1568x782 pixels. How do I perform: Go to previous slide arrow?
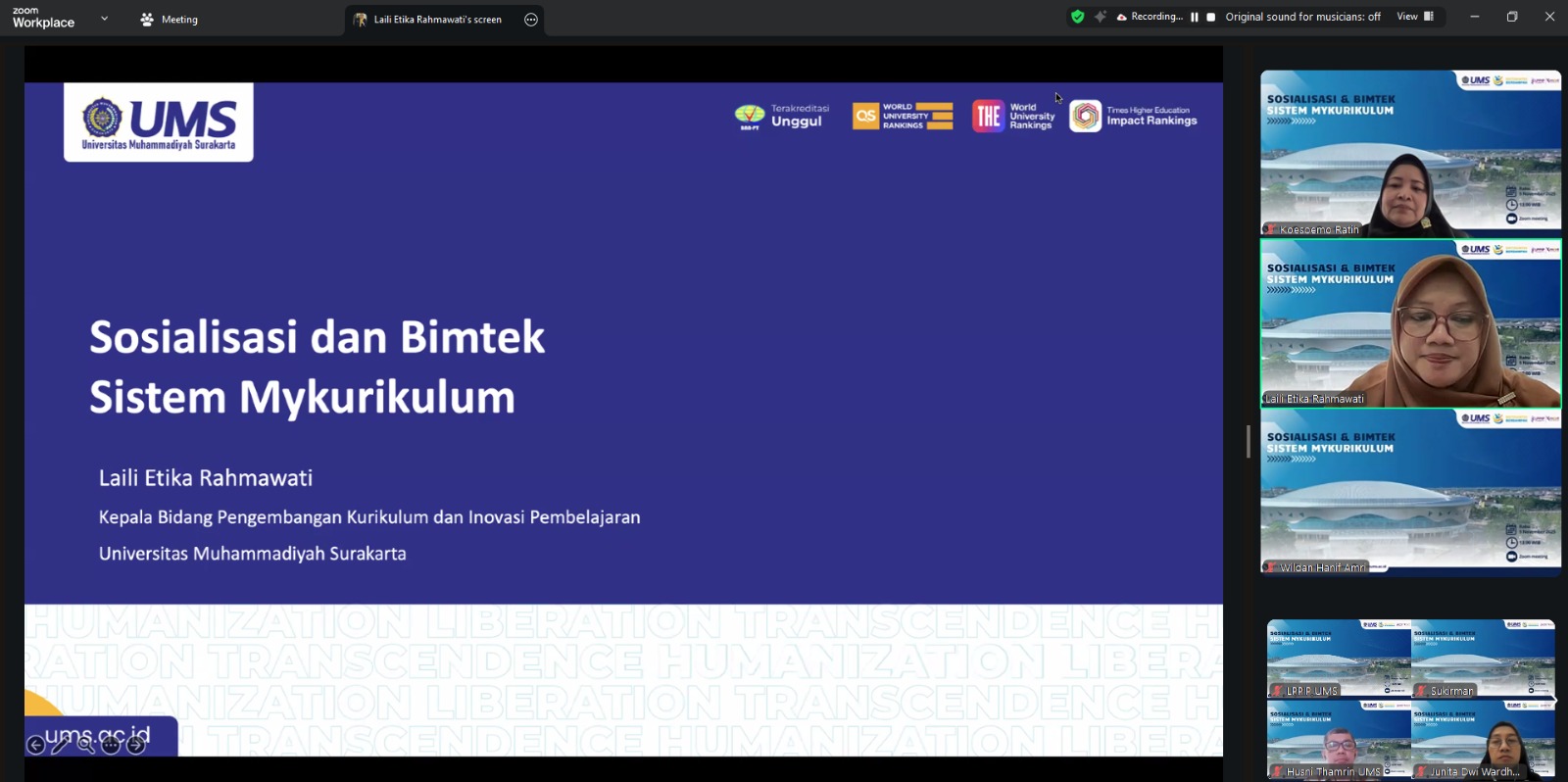click(35, 746)
